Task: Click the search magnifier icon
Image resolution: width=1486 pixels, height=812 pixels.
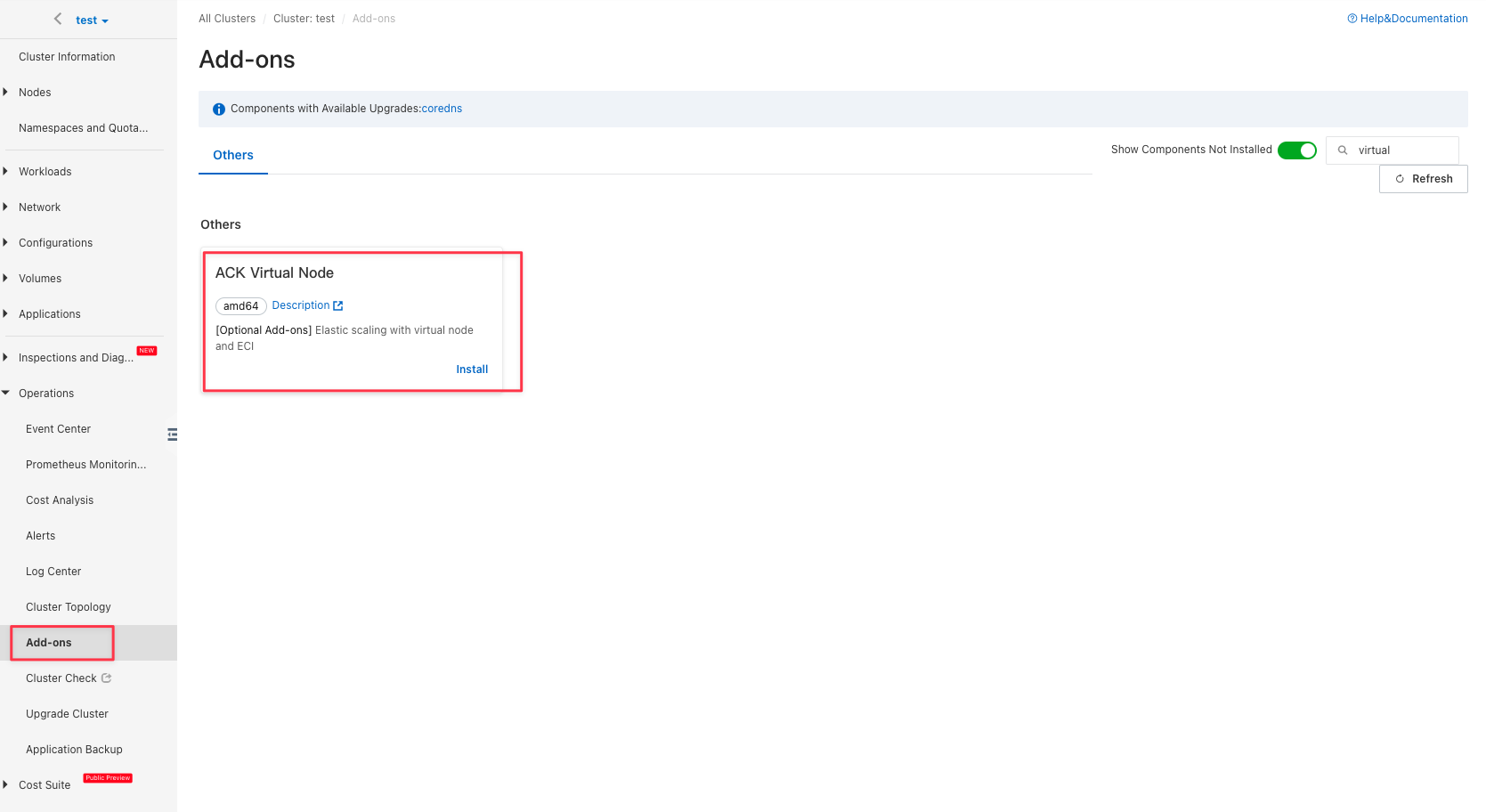Action: click(x=1343, y=150)
